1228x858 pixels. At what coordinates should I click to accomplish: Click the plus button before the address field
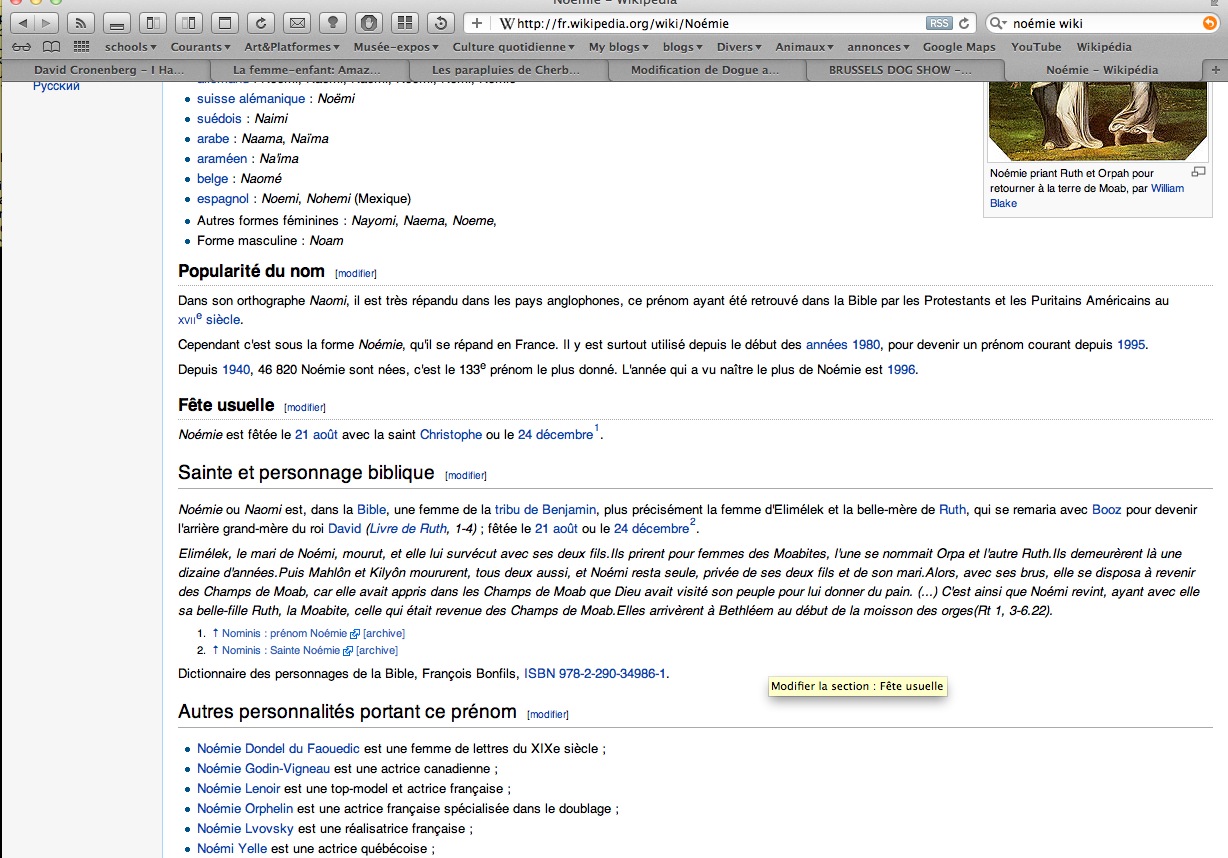[477, 23]
